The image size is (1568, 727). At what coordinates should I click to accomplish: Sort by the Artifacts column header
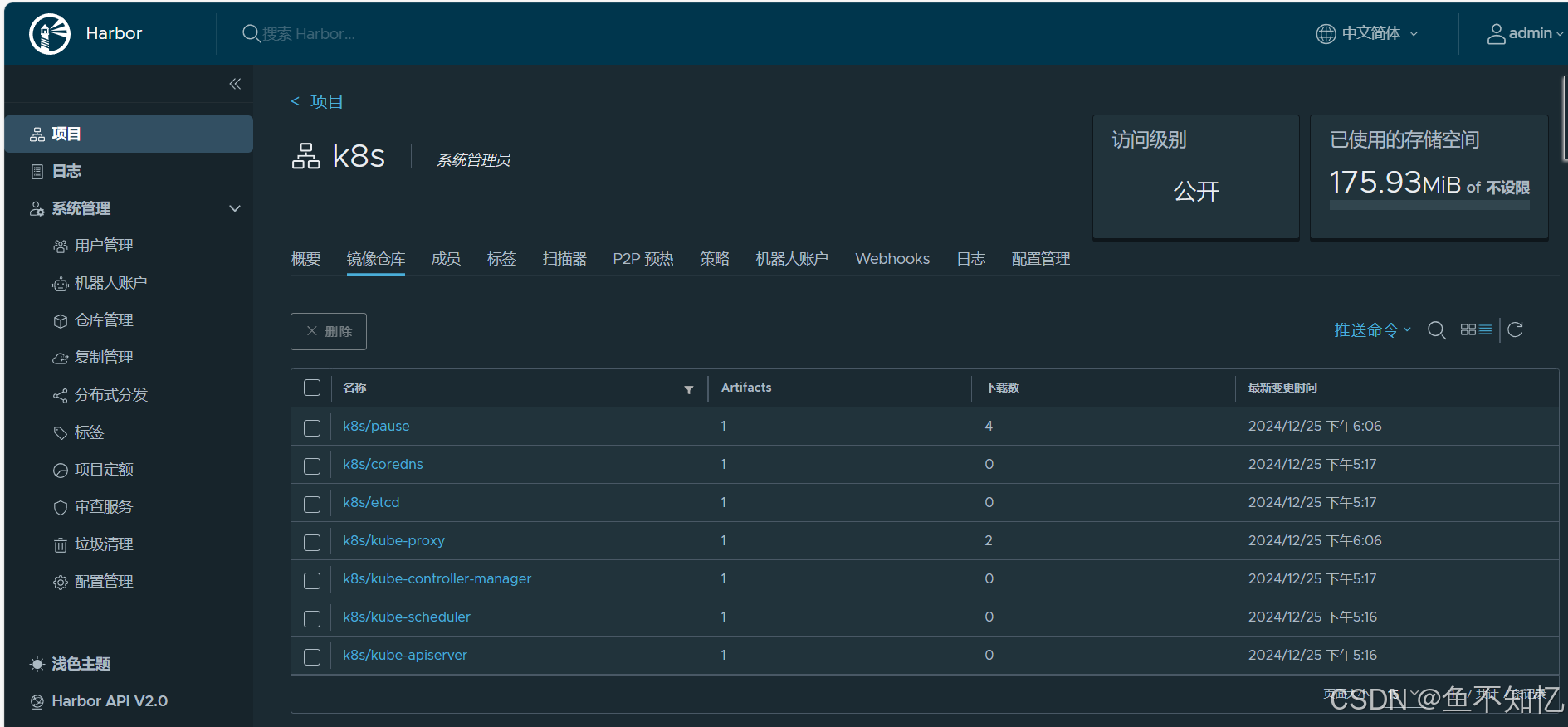tap(746, 388)
